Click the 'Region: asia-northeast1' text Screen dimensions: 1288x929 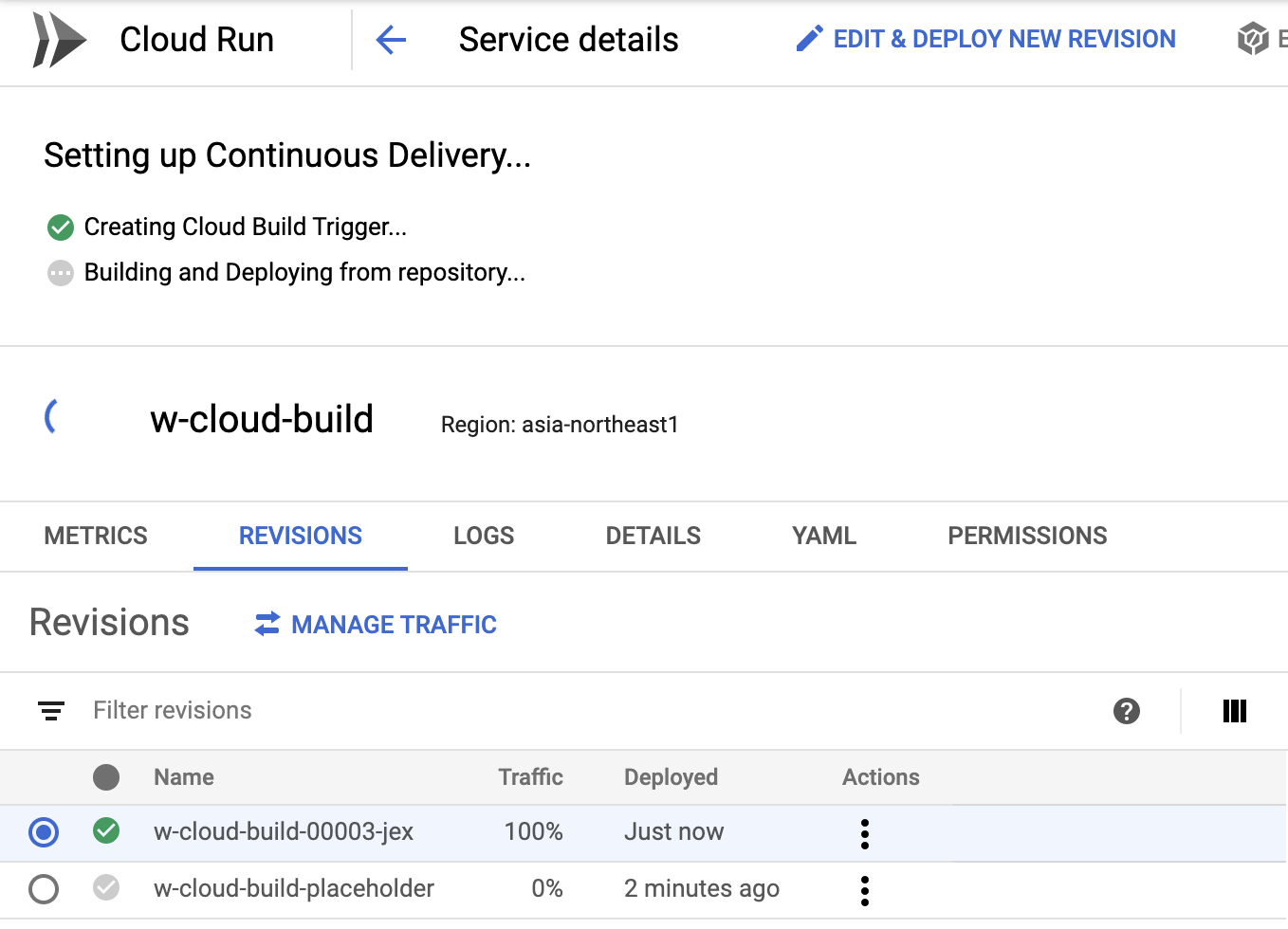(560, 425)
